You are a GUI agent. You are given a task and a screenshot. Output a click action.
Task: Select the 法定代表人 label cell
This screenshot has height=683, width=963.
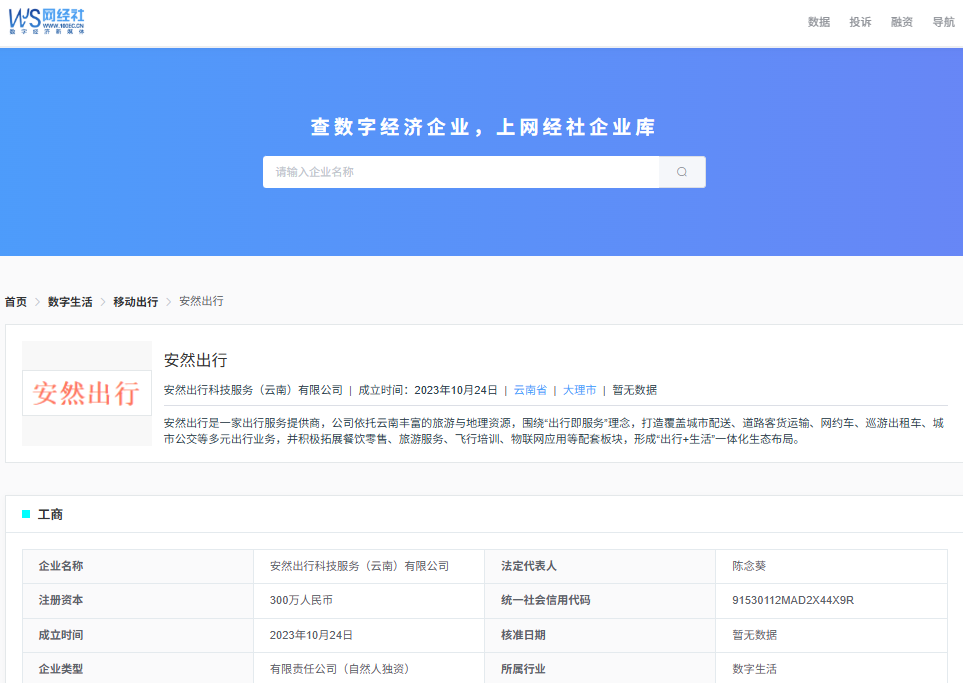(x=600, y=566)
